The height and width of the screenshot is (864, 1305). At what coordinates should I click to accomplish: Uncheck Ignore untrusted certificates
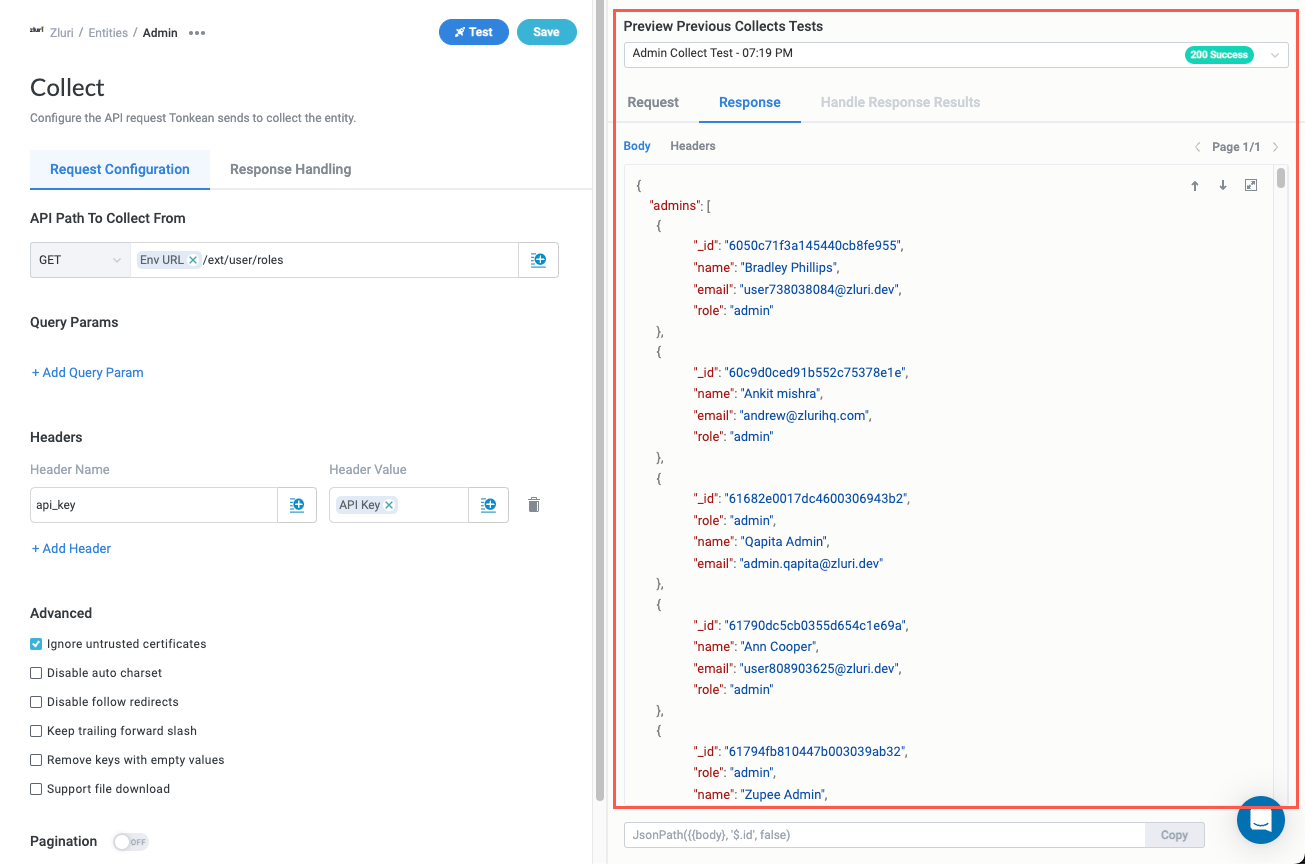[37, 644]
